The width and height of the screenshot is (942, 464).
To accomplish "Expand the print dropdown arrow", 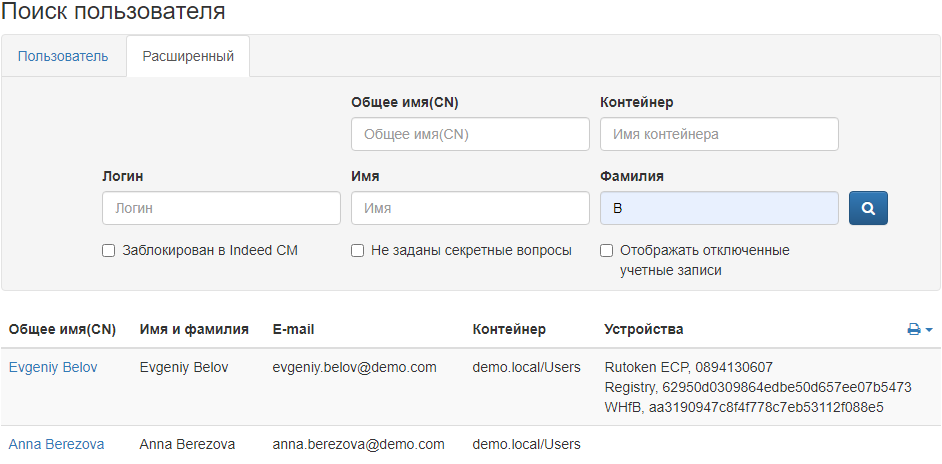I will pyautogui.click(x=929, y=330).
